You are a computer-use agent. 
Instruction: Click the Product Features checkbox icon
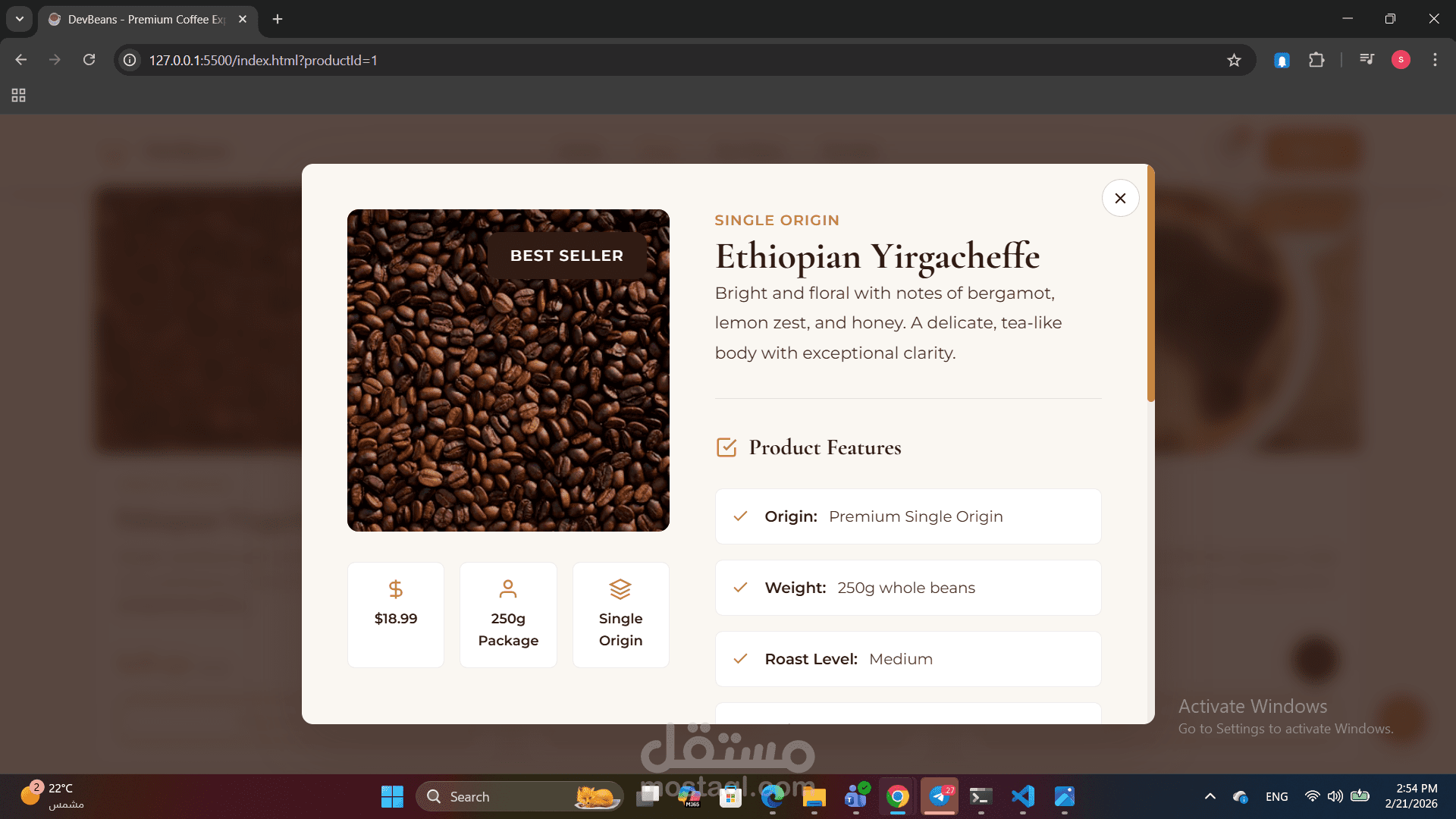[726, 447]
